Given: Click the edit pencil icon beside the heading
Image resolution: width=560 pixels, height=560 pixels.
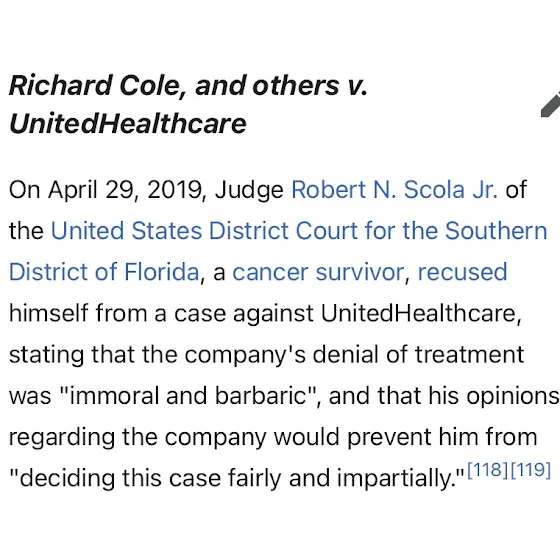Looking at the screenshot, I should tap(551, 105).
